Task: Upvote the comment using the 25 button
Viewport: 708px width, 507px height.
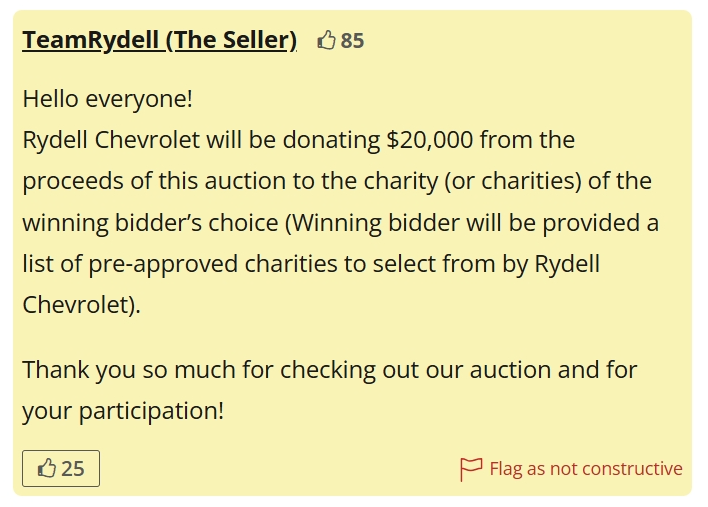Action: 61,468
